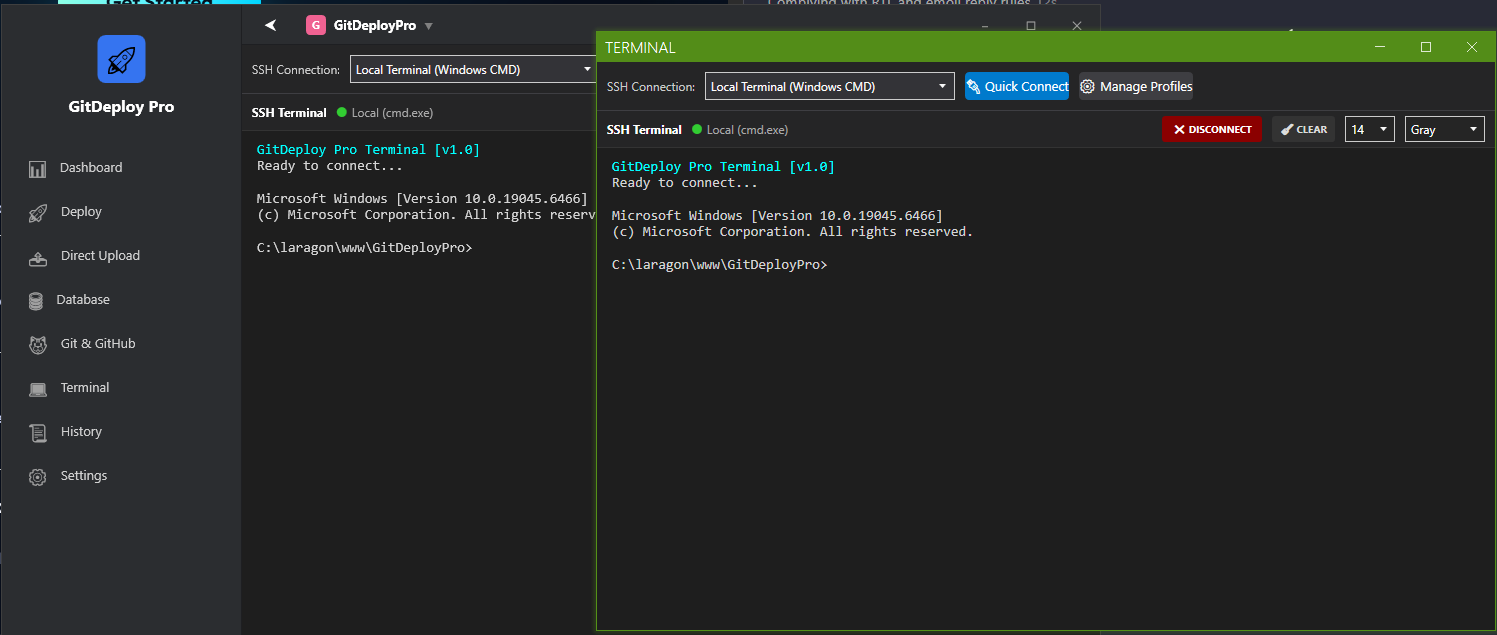This screenshot has width=1497, height=635.
Task: Click the Direct Upload icon
Action: (38, 257)
